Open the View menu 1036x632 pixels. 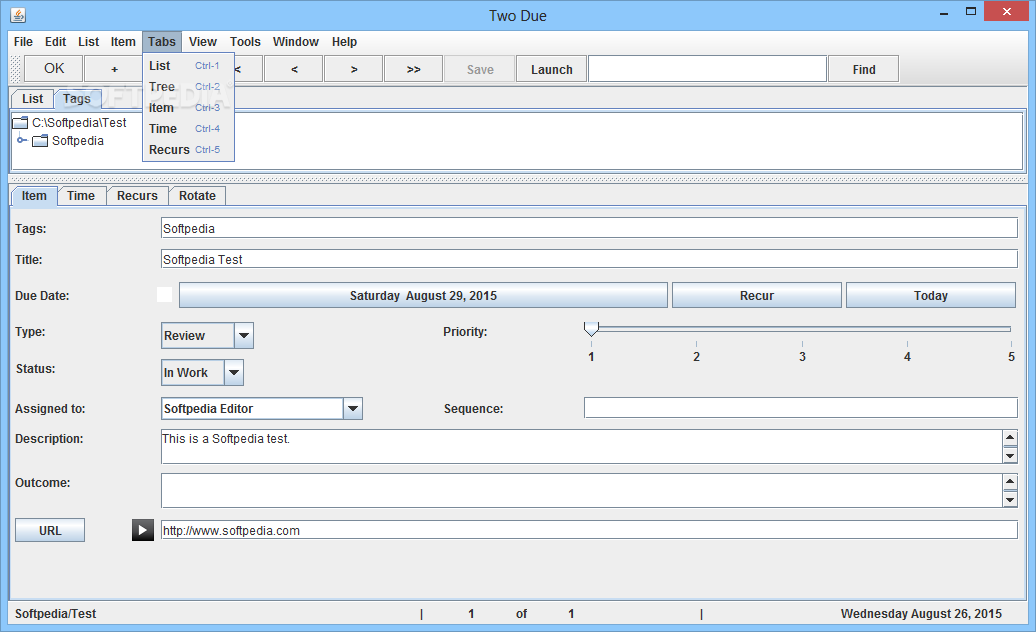pos(203,42)
